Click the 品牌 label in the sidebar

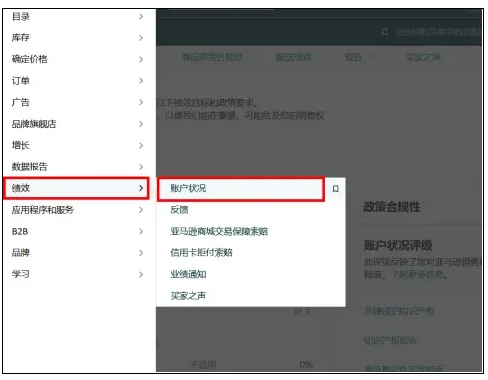click(21, 253)
